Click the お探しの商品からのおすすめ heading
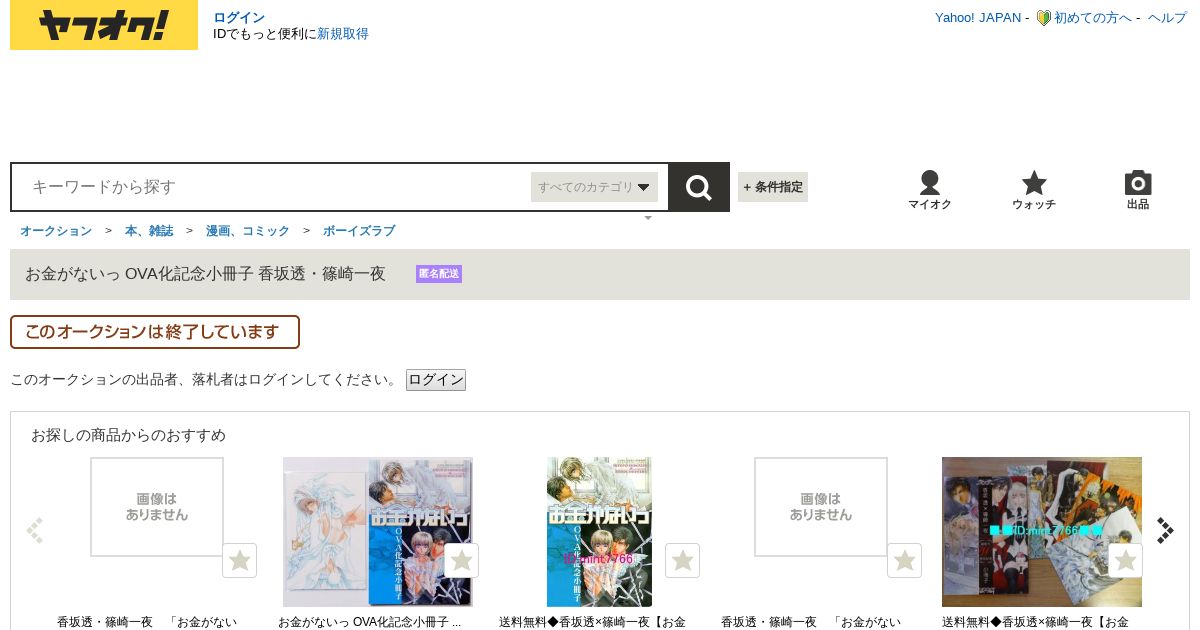 click(128, 435)
